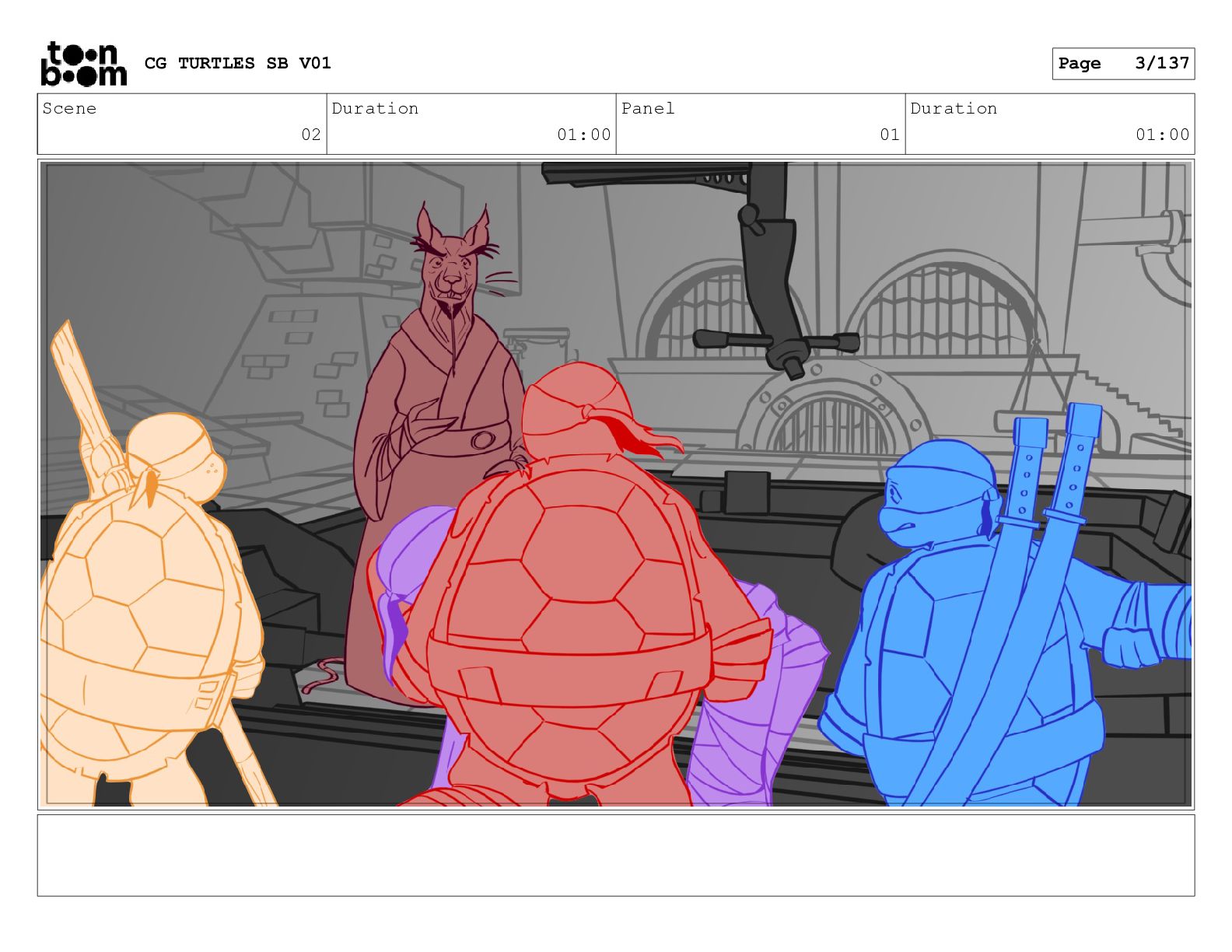Image resolution: width=1232 pixels, height=952 pixels.
Task: Click the empty notes box below the panel
Action: click(x=616, y=856)
